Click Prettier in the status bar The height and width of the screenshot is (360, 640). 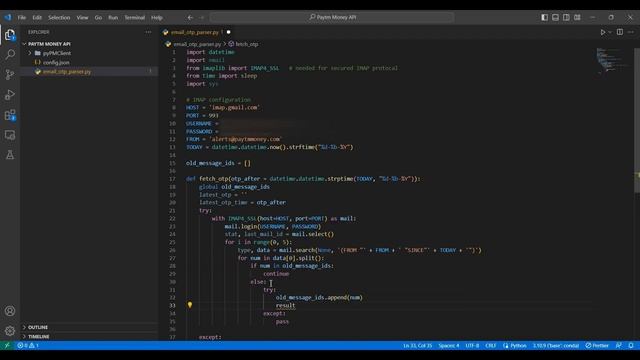pos(597,345)
